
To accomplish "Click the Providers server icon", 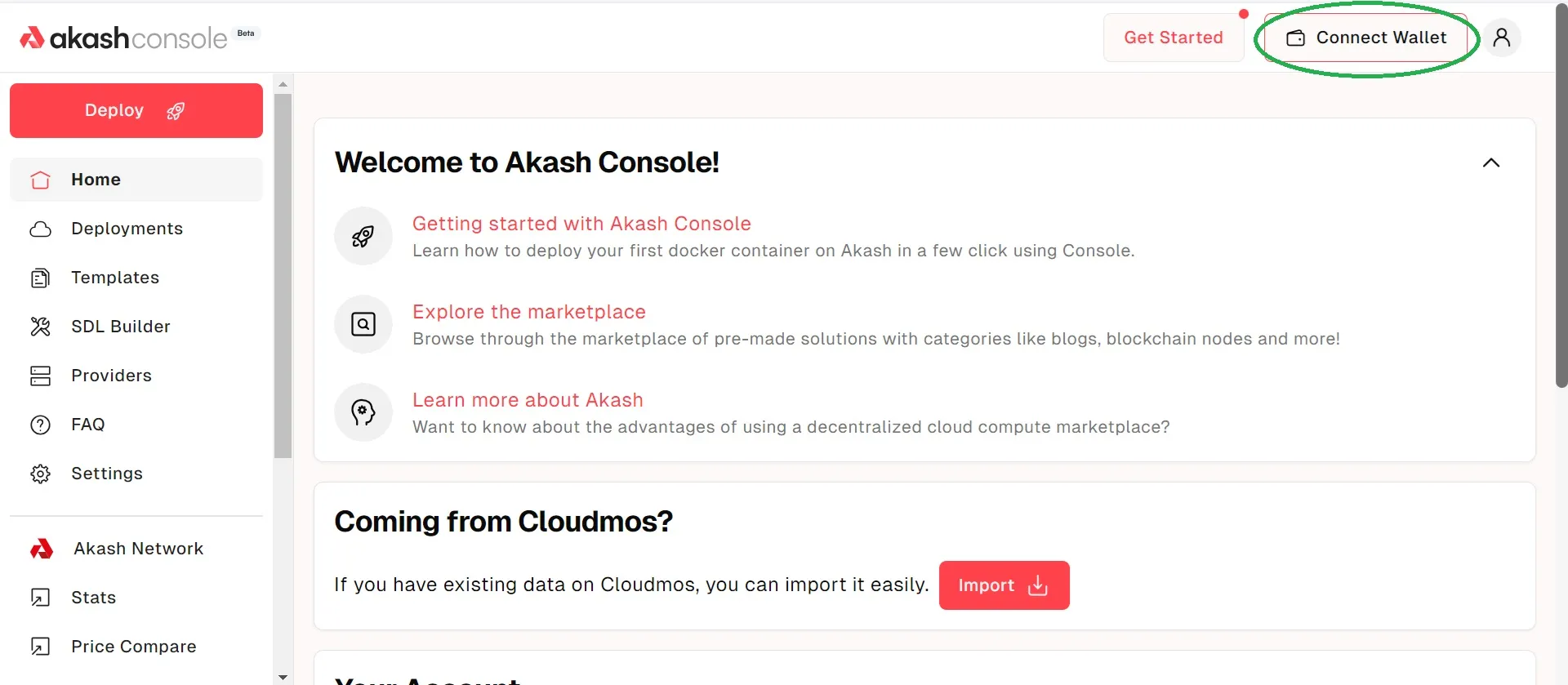I will tap(40, 376).
